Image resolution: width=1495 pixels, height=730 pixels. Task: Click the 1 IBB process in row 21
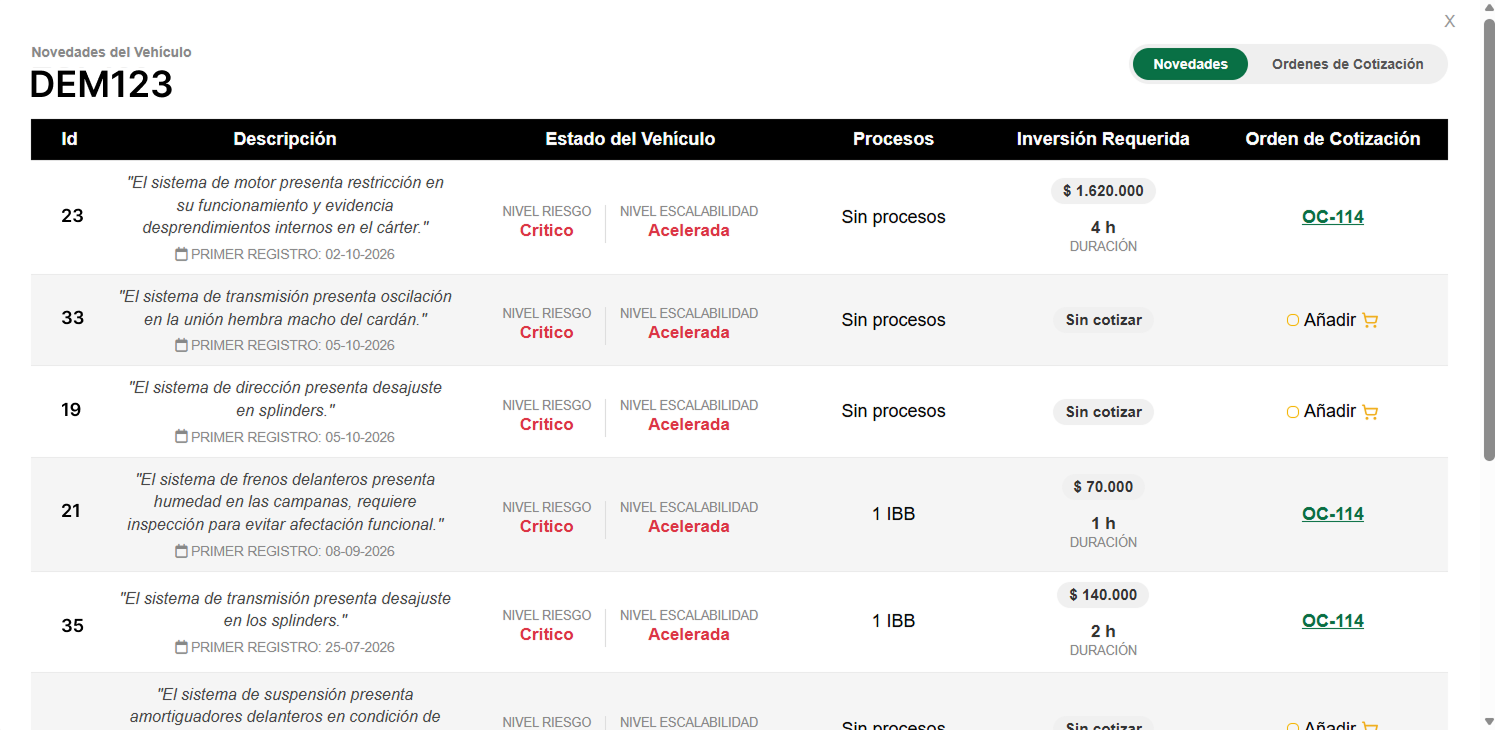[893, 514]
